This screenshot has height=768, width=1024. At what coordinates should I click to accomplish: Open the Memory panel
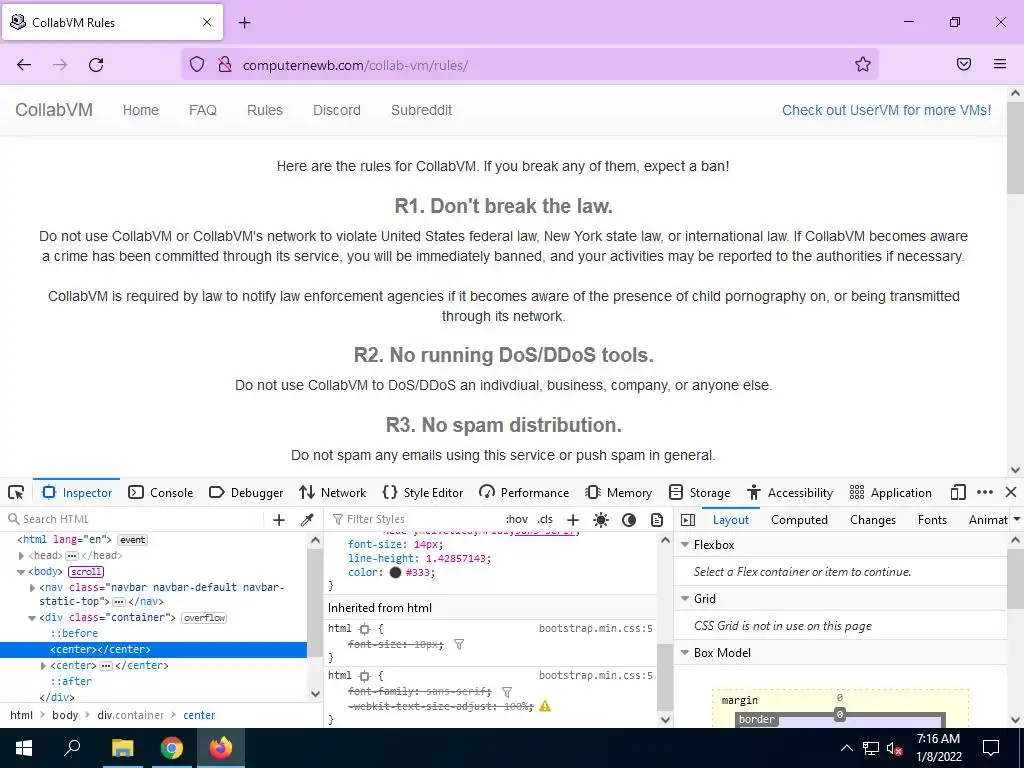pos(619,492)
